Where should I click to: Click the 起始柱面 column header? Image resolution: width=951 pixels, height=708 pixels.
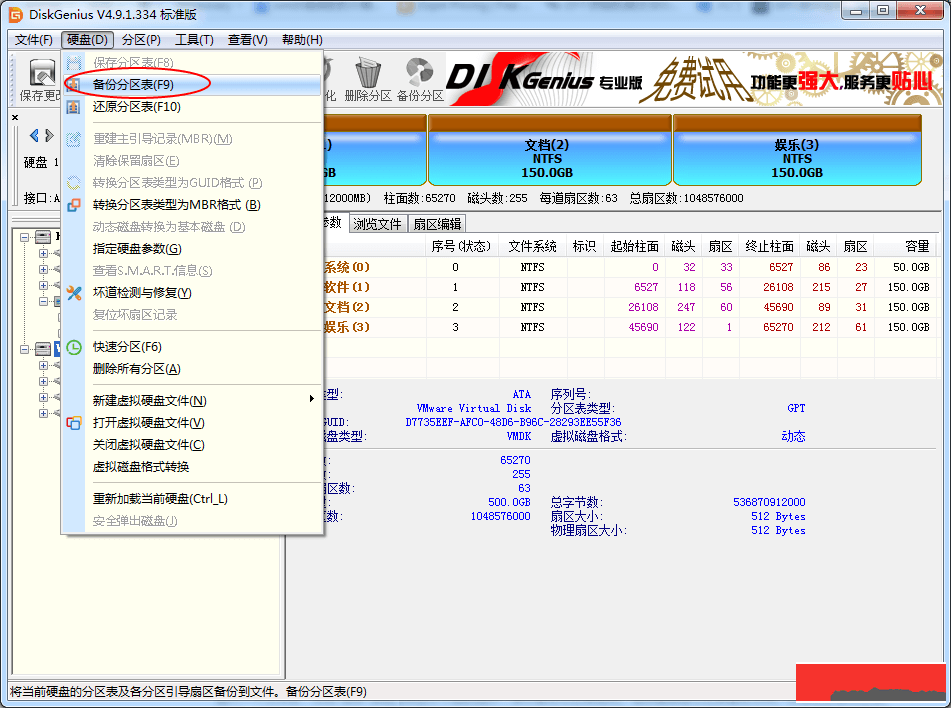pyautogui.click(x=634, y=246)
